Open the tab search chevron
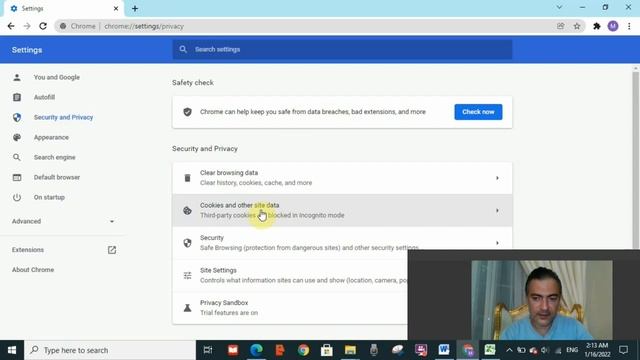Screen dimensions: 640x360 tap(559, 7)
